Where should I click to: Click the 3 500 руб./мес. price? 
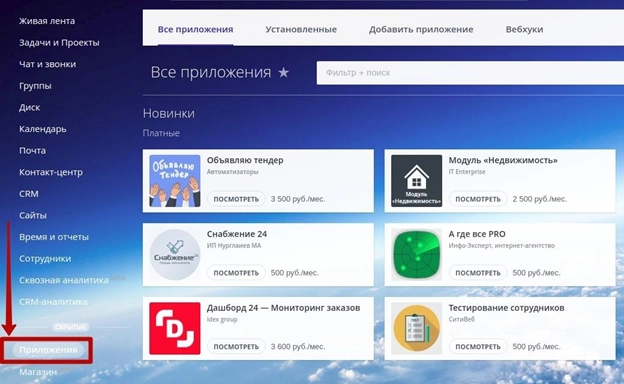298,199
